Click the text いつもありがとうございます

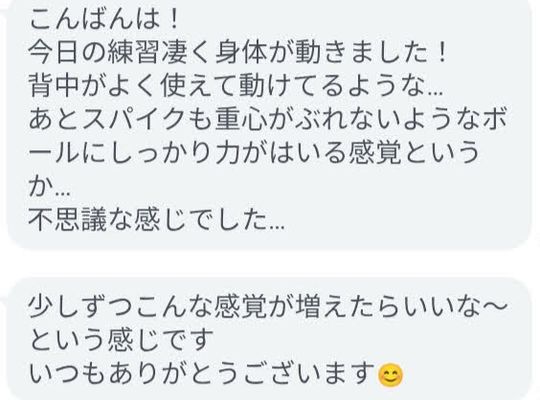pyautogui.click(x=201, y=374)
